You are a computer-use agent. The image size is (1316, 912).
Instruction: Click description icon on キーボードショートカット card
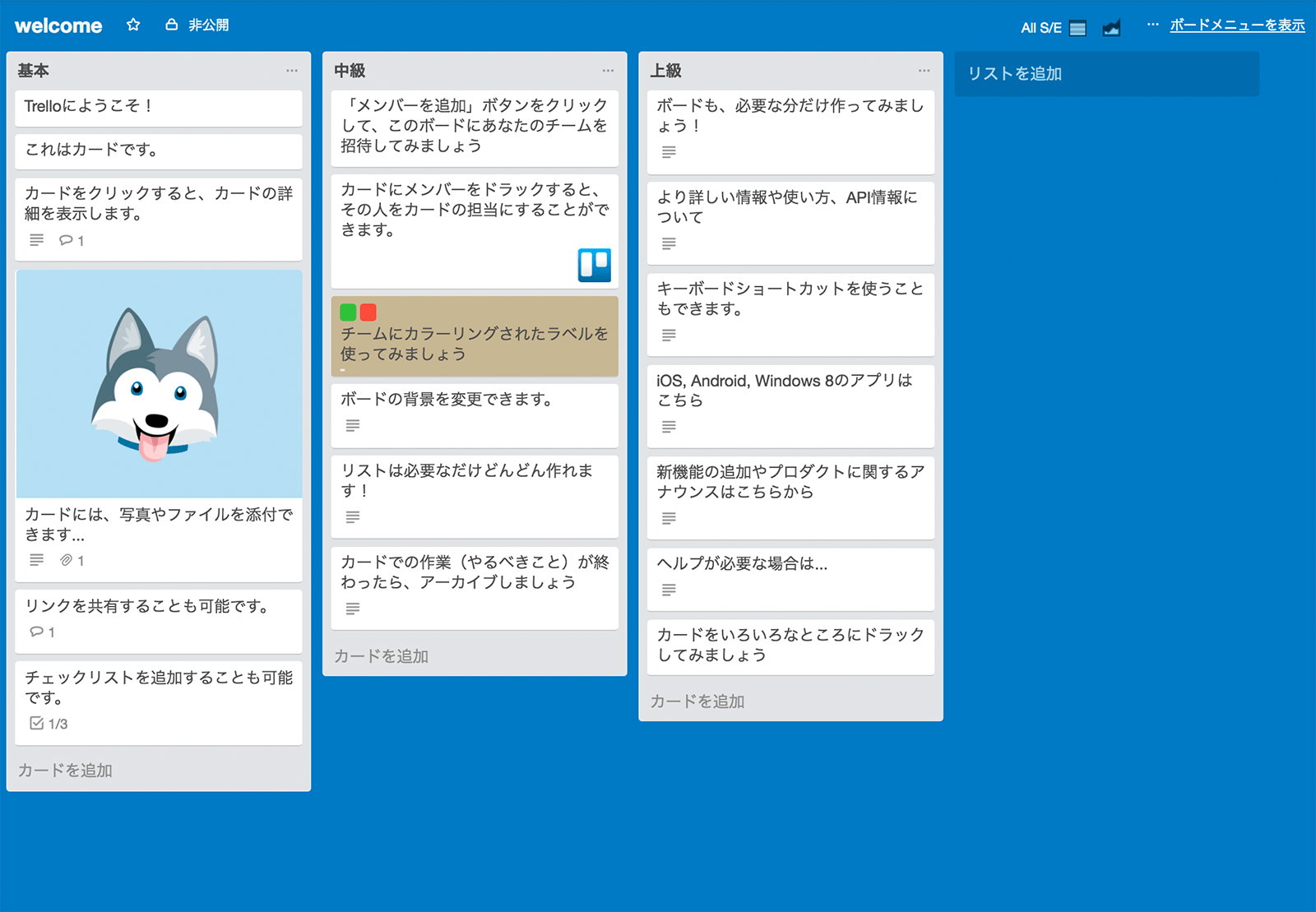[669, 335]
